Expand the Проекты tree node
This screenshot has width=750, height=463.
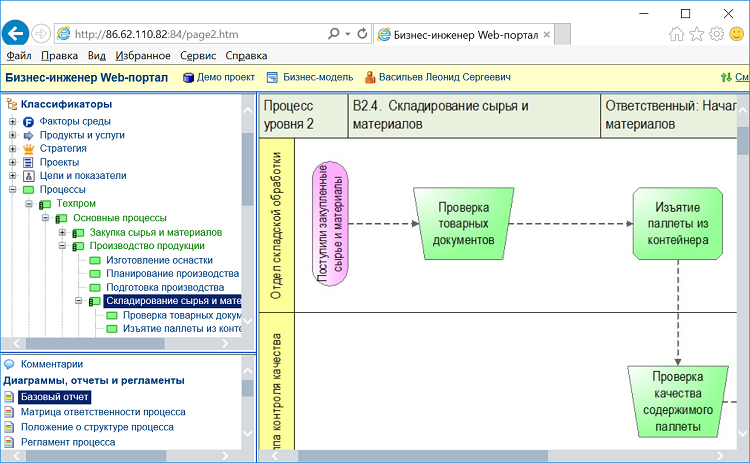[12, 162]
